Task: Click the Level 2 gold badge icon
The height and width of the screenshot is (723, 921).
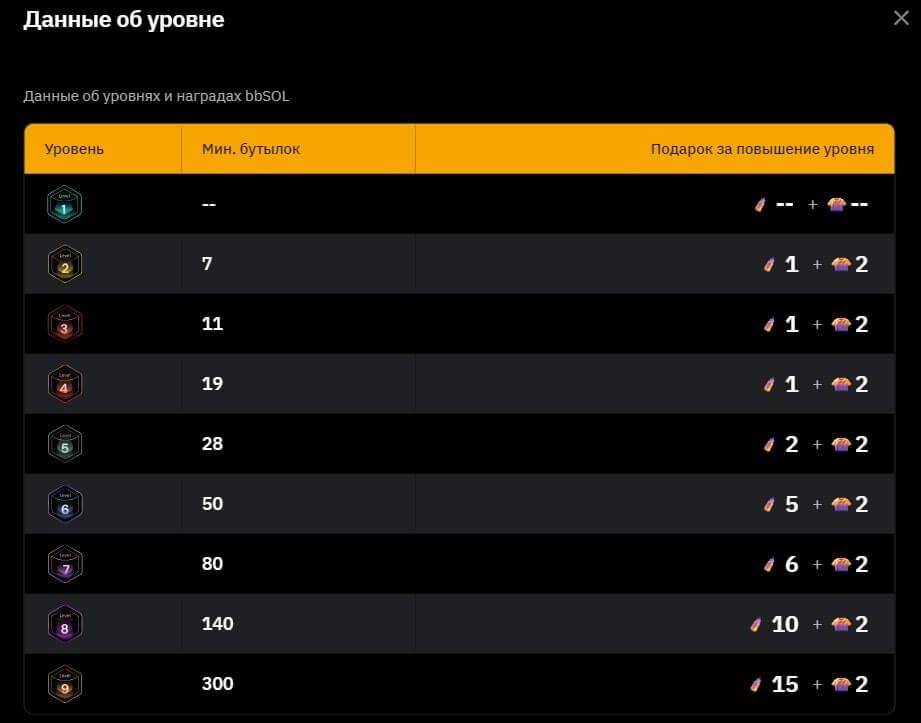Action: tap(64, 265)
